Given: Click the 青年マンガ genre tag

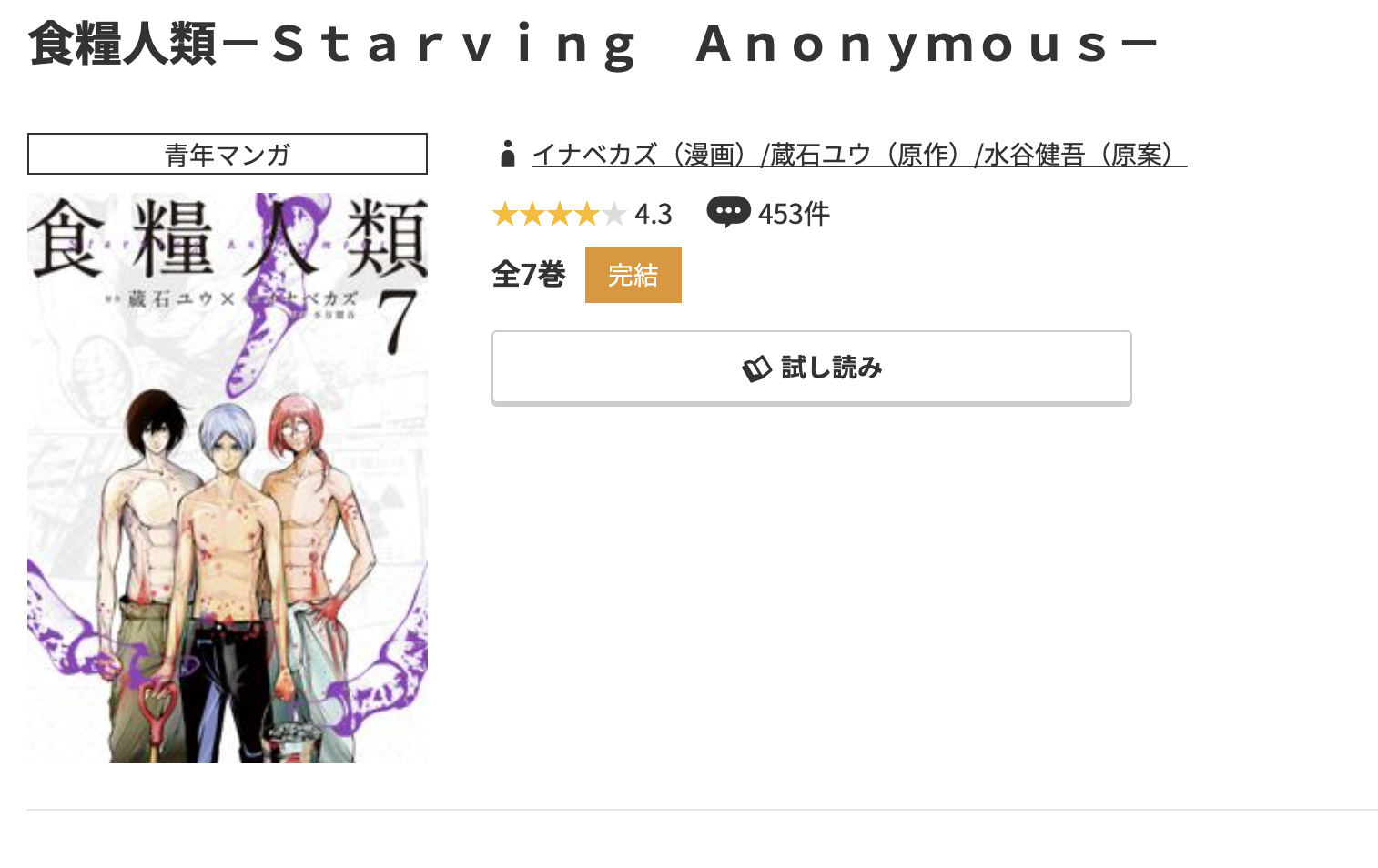Looking at the screenshot, I should coord(228,154).
